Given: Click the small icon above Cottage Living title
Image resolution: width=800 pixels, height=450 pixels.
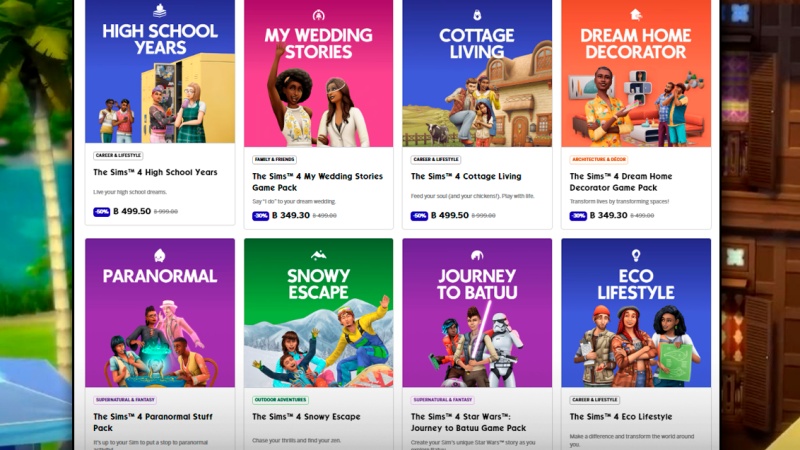Looking at the screenshot, I should point(477,15).
